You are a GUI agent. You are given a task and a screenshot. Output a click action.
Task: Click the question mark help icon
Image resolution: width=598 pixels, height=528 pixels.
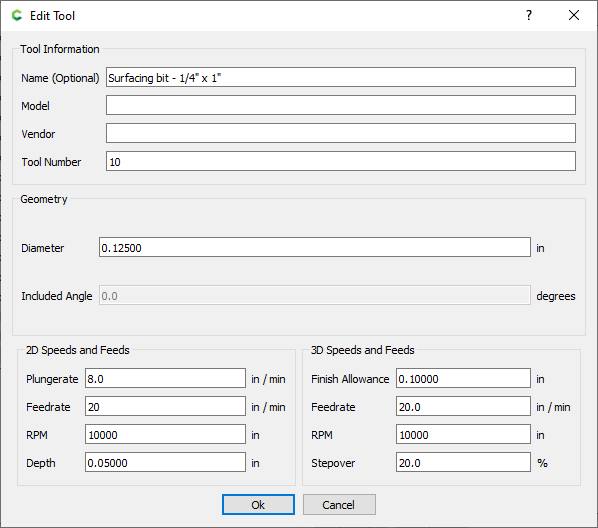529,15
